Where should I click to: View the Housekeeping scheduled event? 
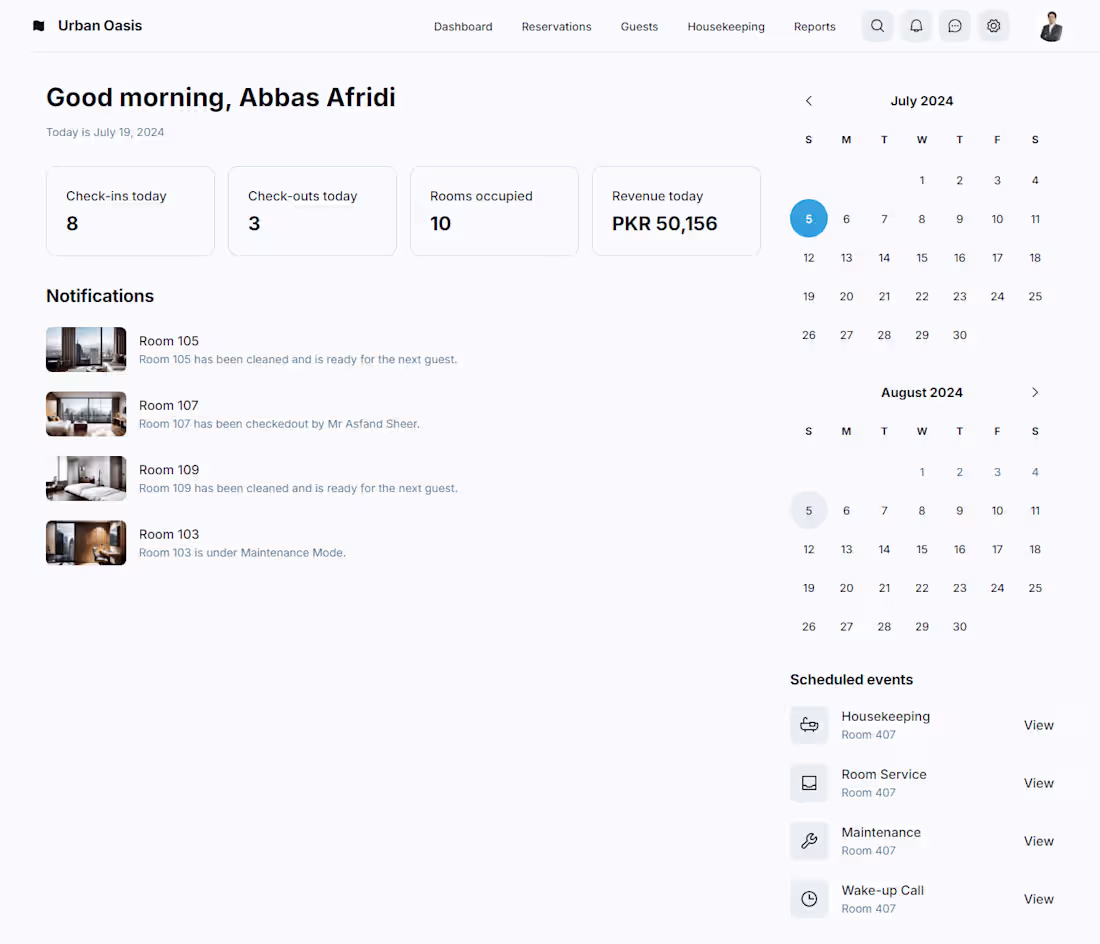pyautogui.click(x=1038, y=725)
